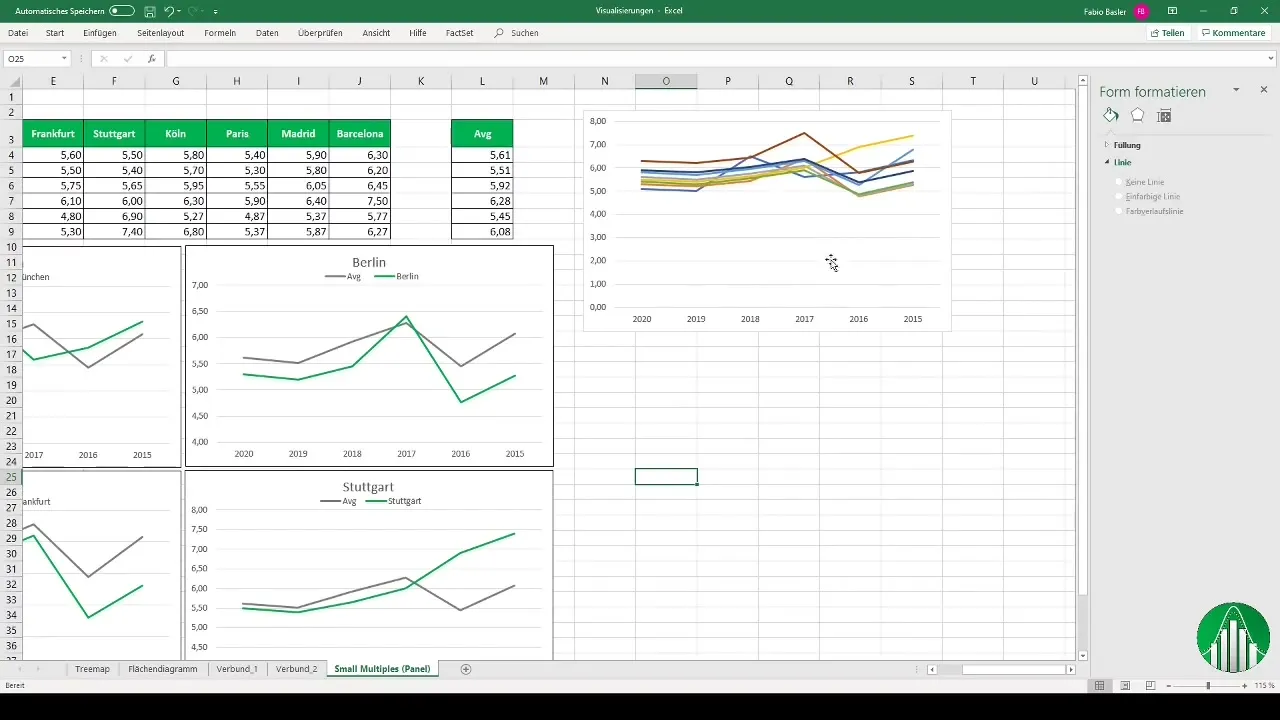The height and width of the screenshot is (720, 1280).
Task: Open the Formeln ribbon tab
Action: pos(220,33)
